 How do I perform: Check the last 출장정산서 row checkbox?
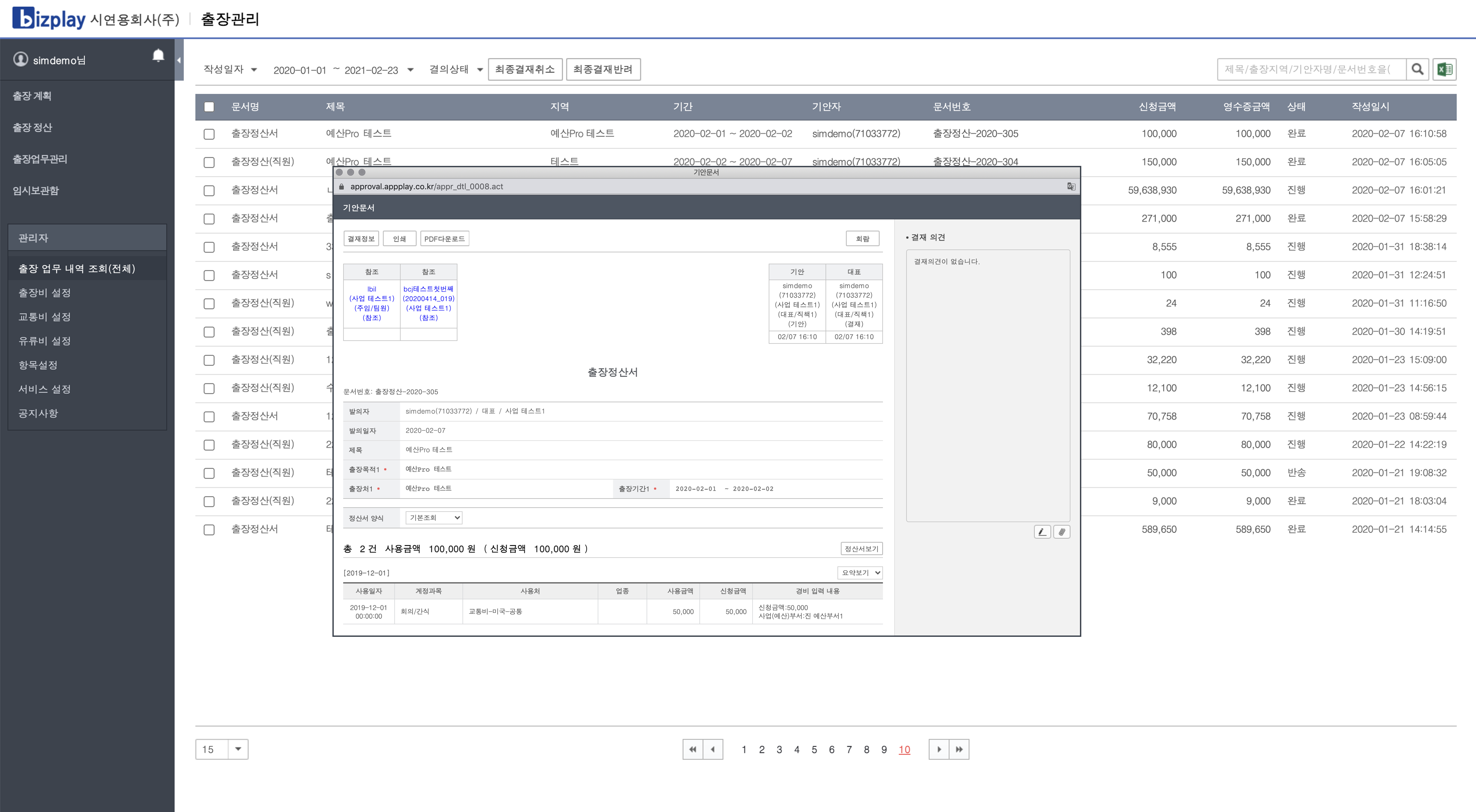(209, 529)
